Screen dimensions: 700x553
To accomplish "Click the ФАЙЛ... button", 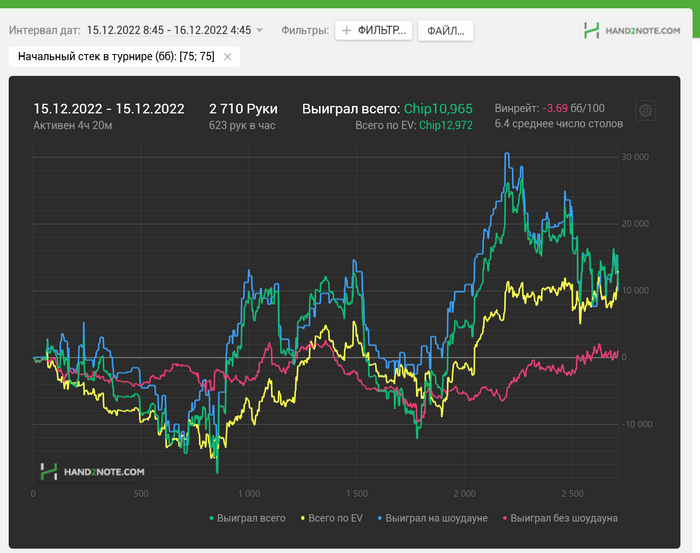I will pyautogui.click(x=446, y=31).
